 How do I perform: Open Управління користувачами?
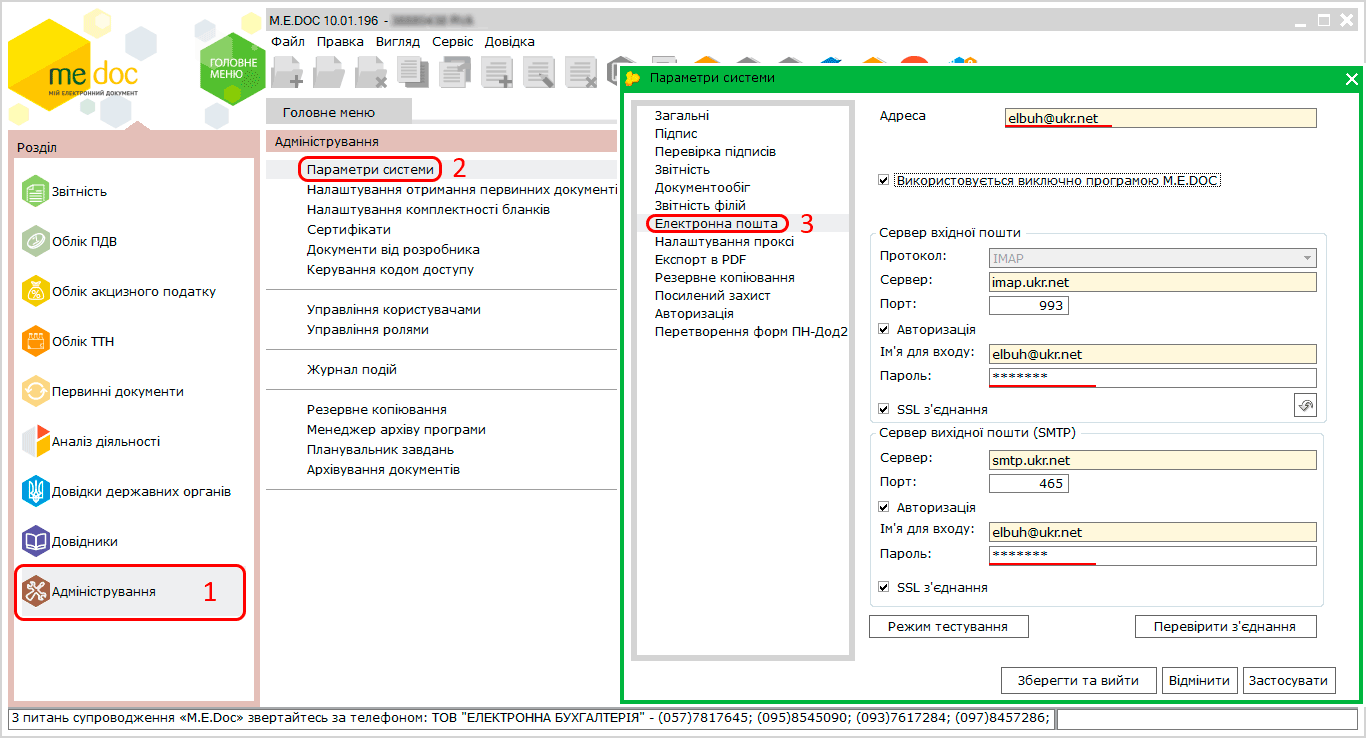pyautogui.click(x=393, y=309)
